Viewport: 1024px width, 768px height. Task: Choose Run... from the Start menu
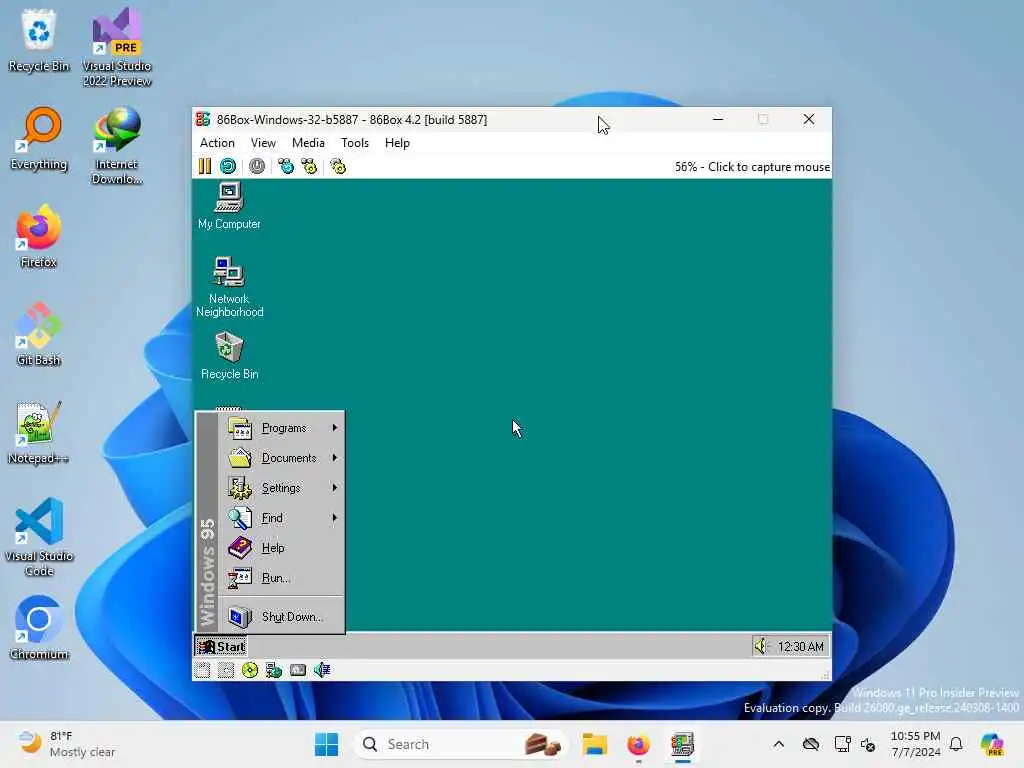(x=281, y=578)
